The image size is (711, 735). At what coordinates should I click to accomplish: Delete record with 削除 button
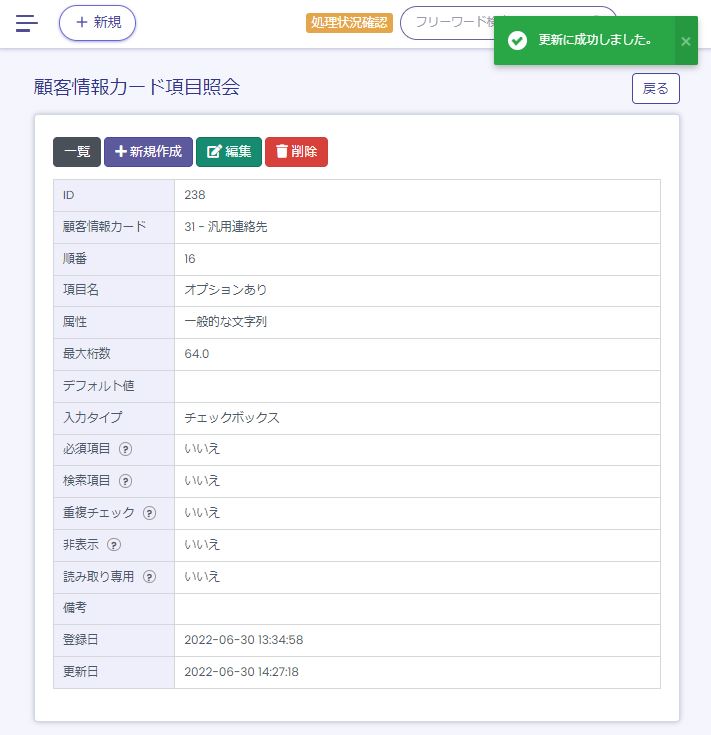[x=296, y=152]
